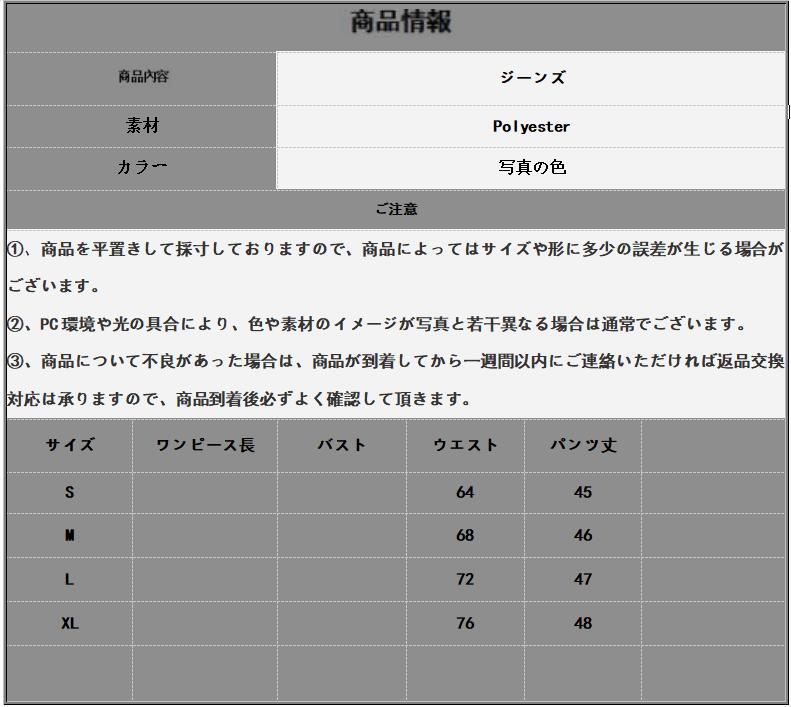Click waist value 76 for XL
Image resolution: width=791 pixels, height=707 pixels.
(x=465, y=623)
